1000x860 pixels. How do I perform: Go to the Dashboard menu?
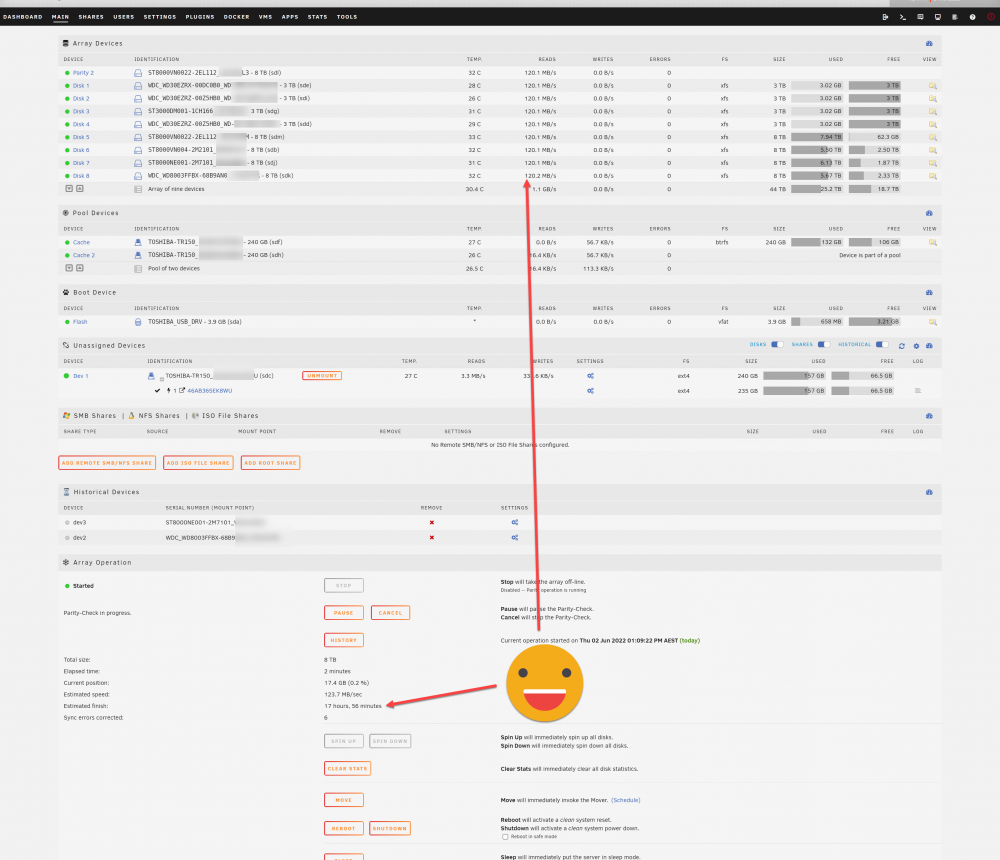tap(23, 17)
